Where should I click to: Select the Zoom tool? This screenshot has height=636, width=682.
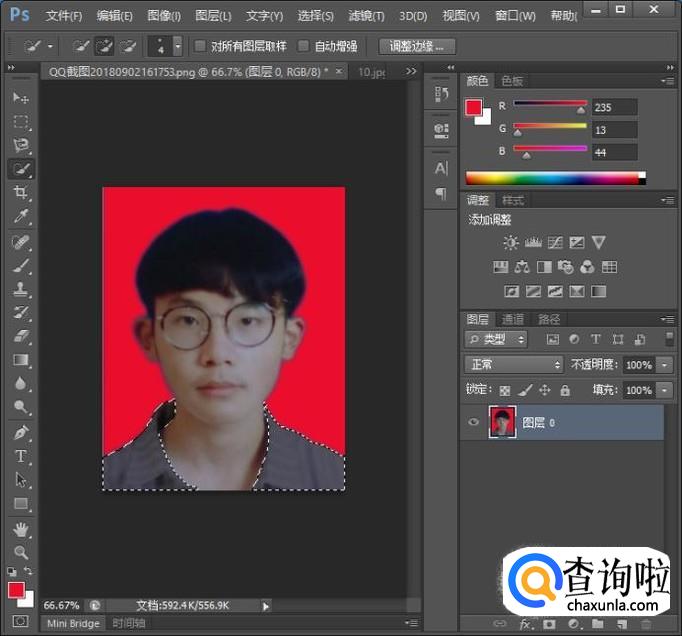click(21, 552)
